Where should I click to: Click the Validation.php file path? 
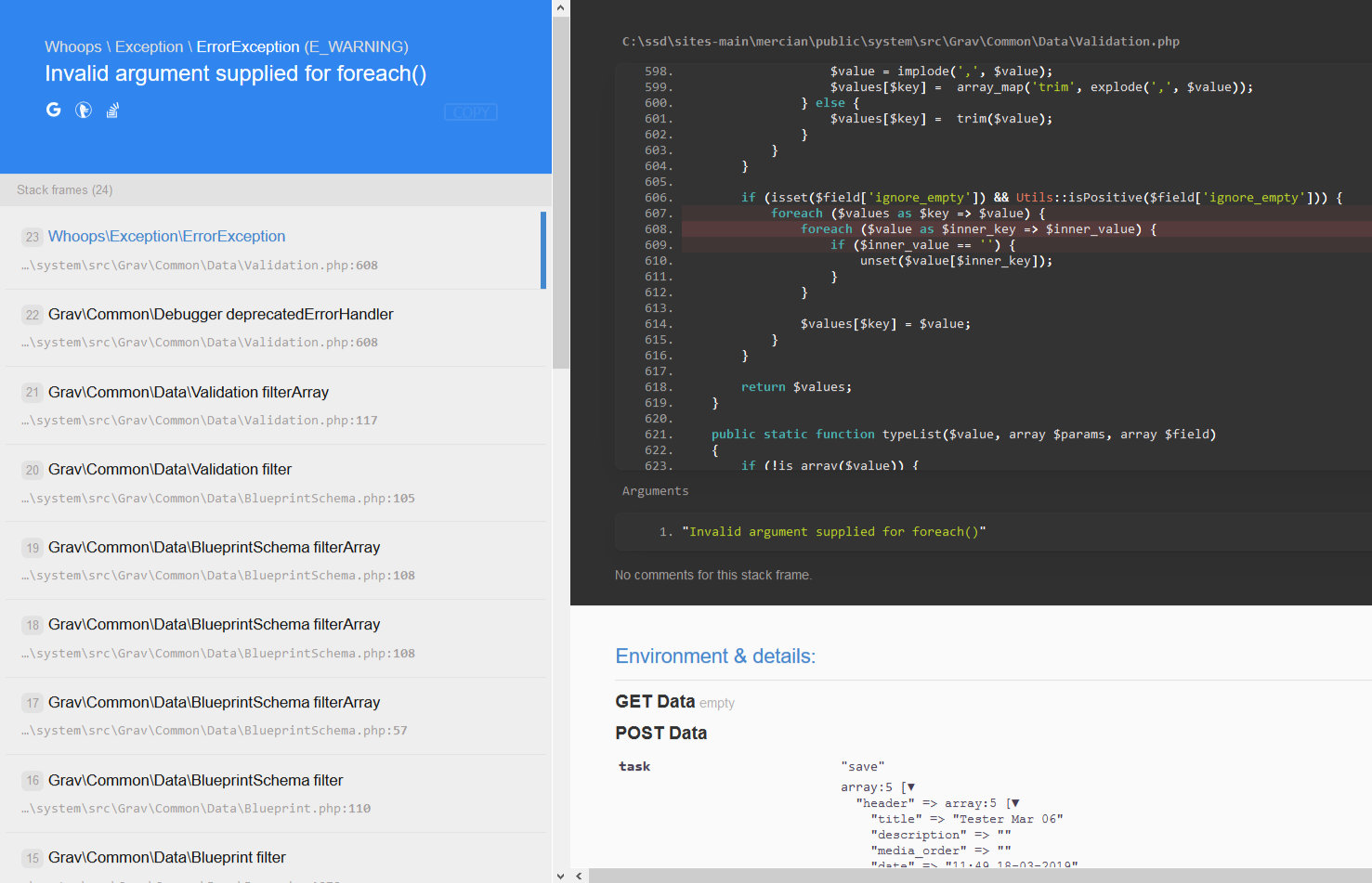point(900,42)
